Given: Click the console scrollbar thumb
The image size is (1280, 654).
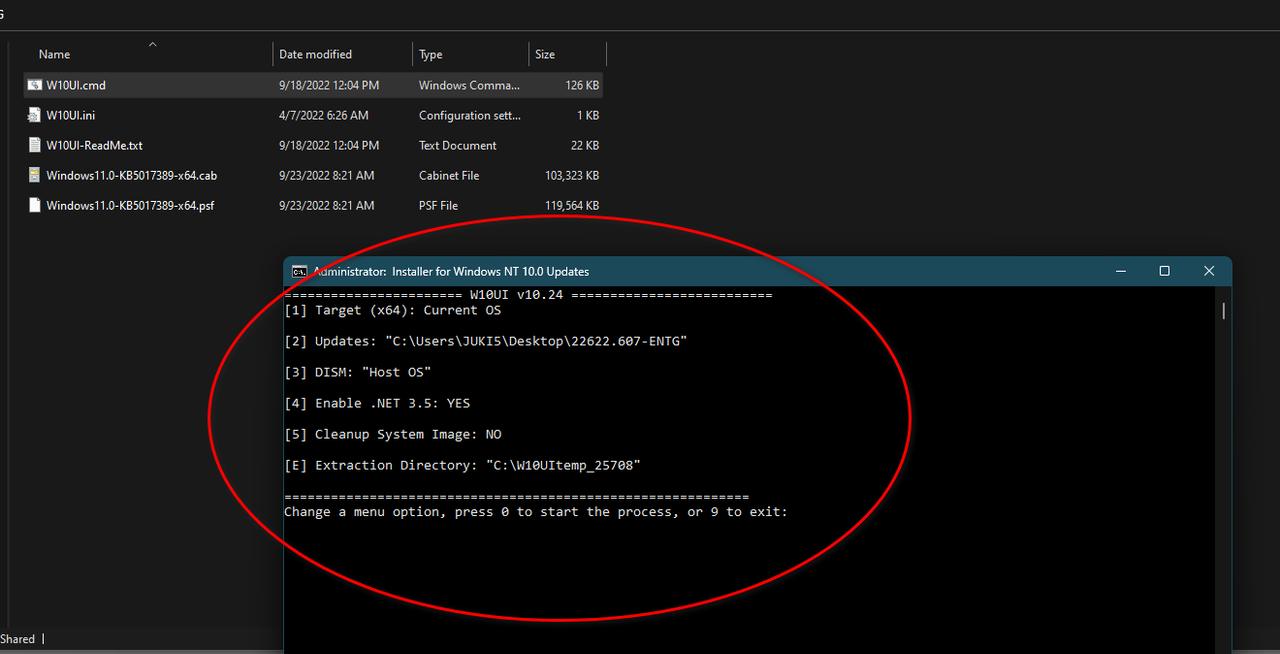Looking at the screenshot, I should [1223, 311].
